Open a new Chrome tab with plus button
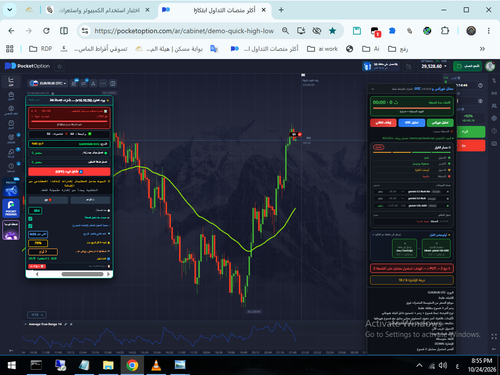Screen dimensions: 500x375 click(x=281, y=10)
